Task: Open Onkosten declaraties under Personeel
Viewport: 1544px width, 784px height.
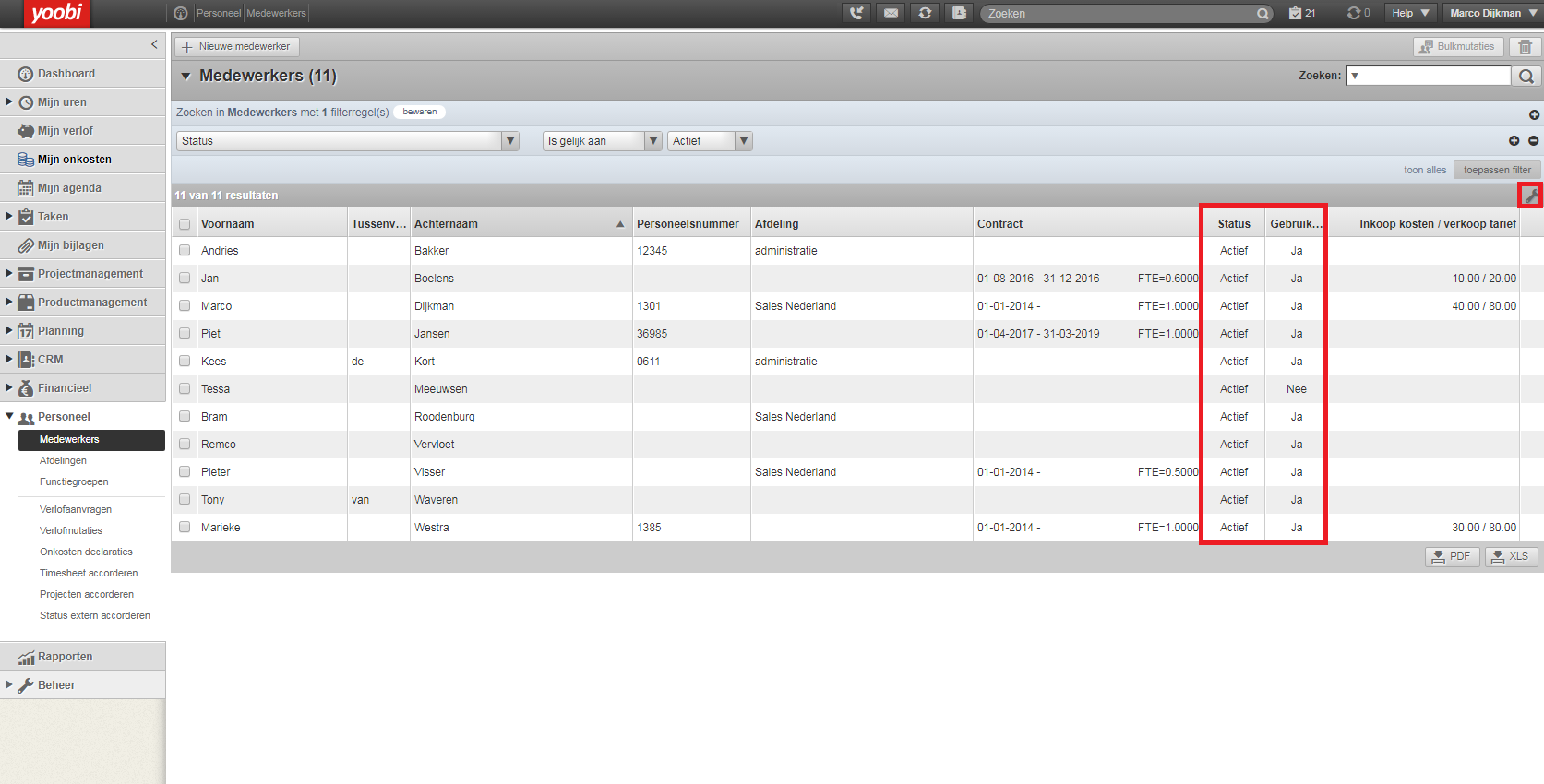Action: [x=86, y=552]
